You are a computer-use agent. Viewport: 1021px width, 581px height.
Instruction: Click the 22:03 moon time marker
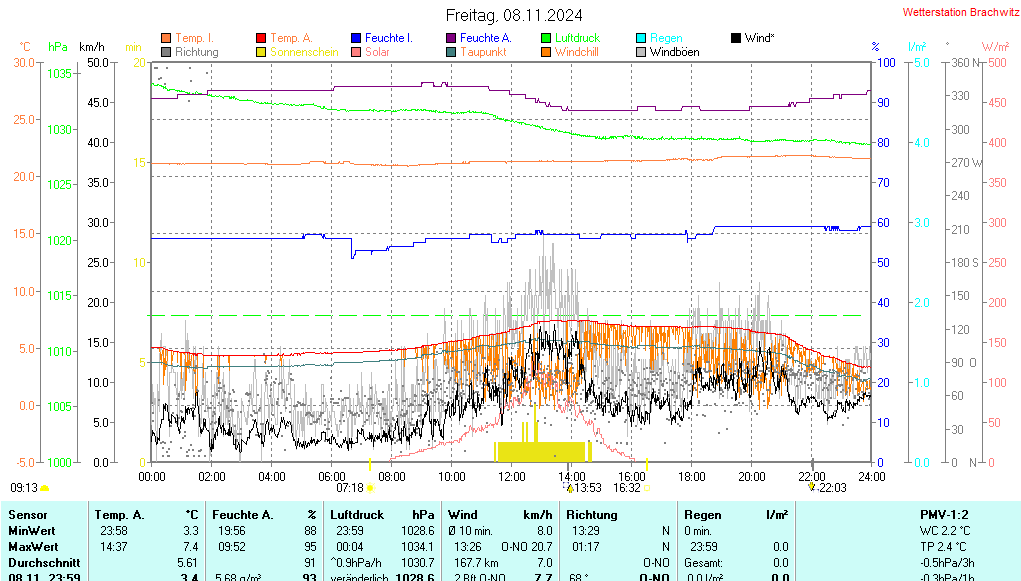(x=832, y=488)
